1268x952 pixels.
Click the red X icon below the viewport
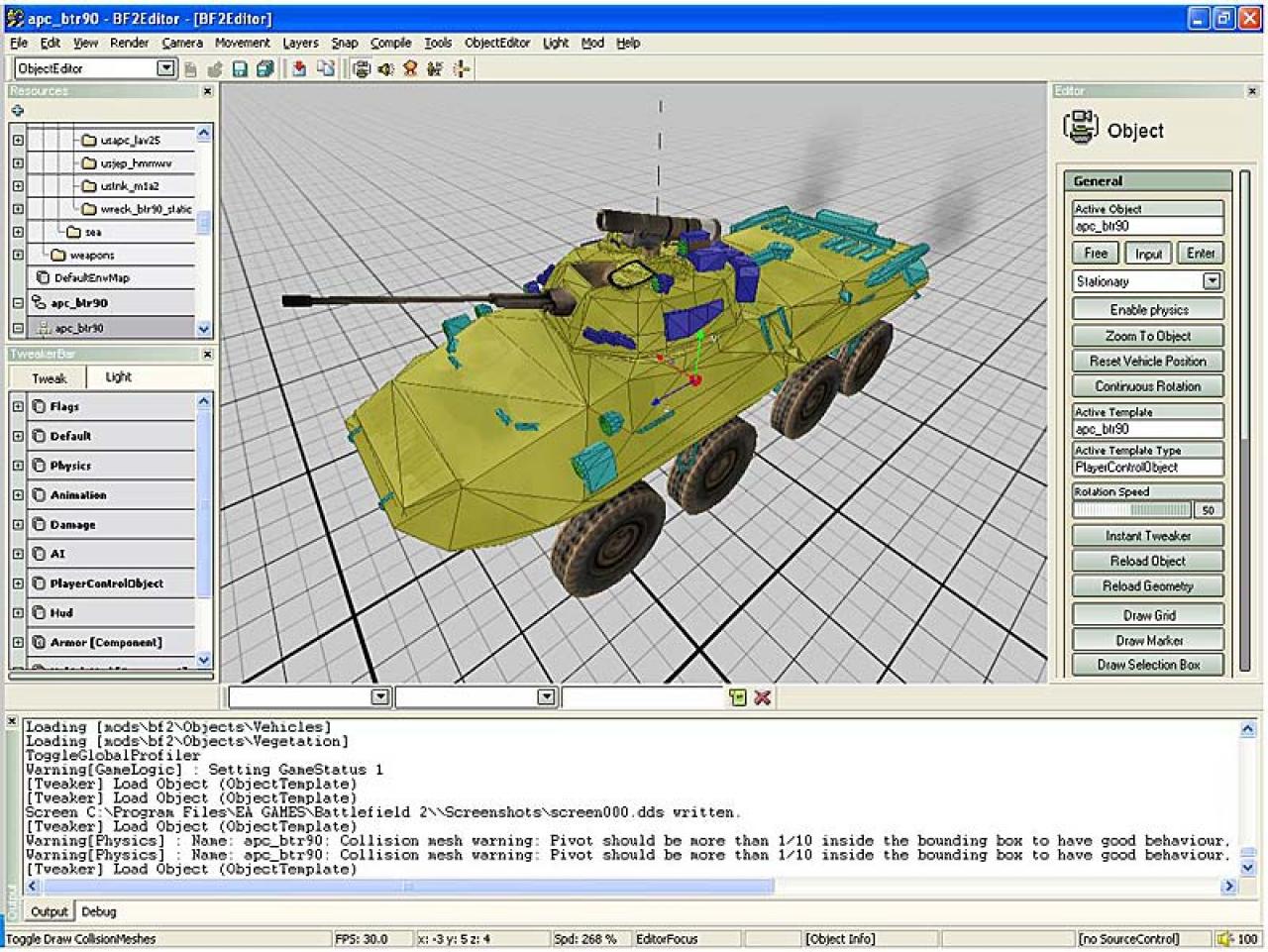click(x=762, y=697)
